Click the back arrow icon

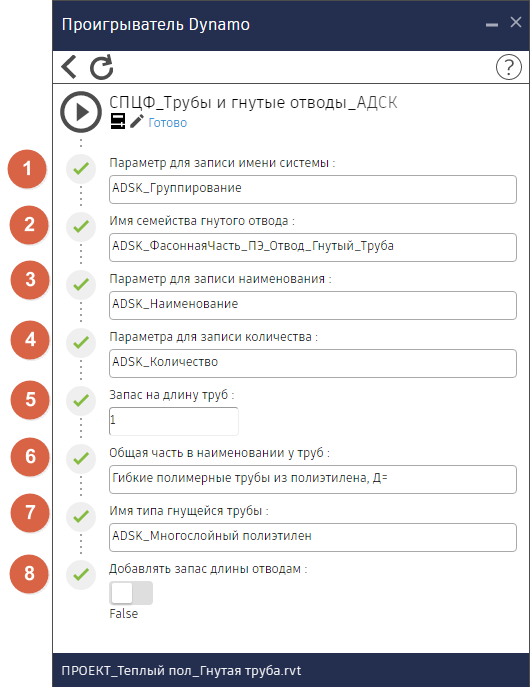(69, 67)
